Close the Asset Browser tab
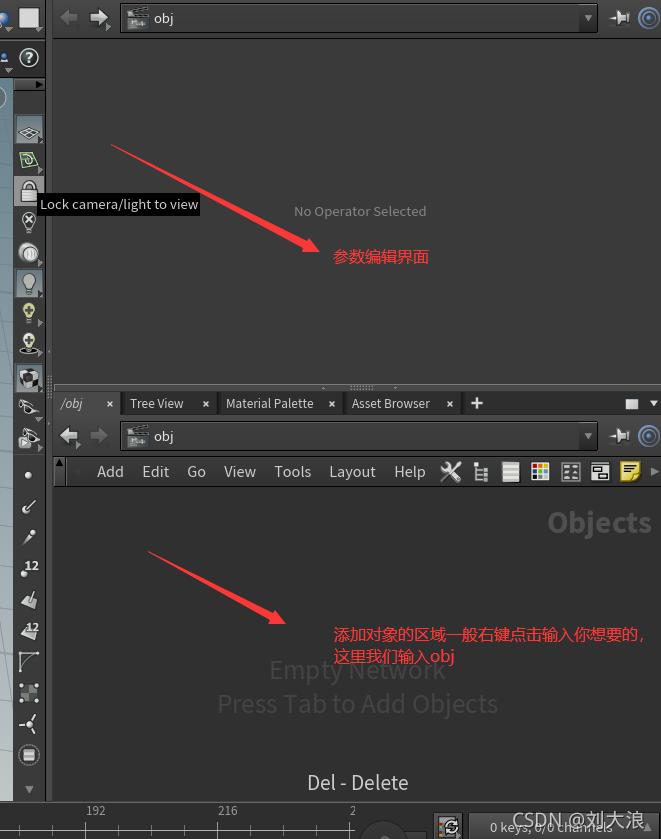This screenshot has width=661, height=839. tap(450, 404)
